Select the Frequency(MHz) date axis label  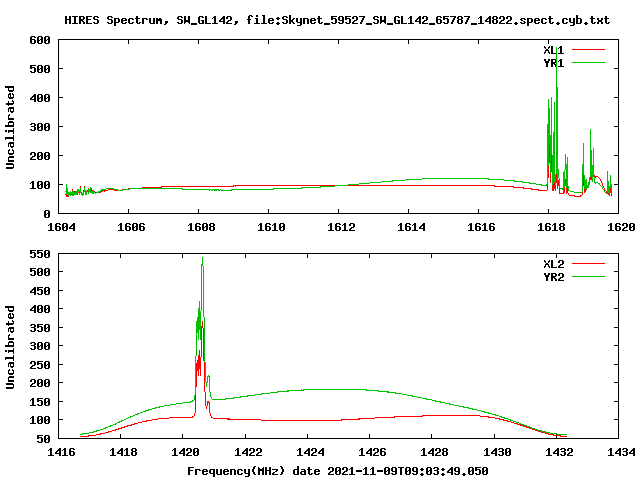coord(337,470)
